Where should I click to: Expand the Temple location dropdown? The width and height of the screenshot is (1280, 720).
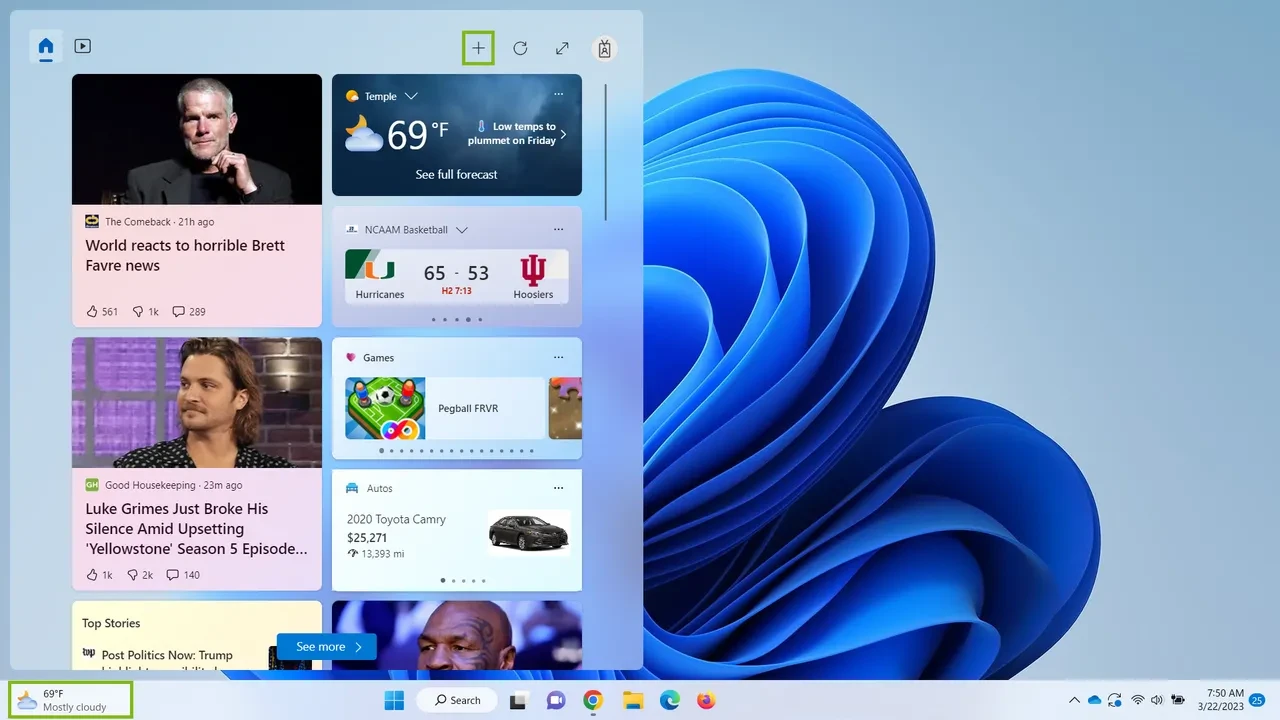(x=411, y=96)
